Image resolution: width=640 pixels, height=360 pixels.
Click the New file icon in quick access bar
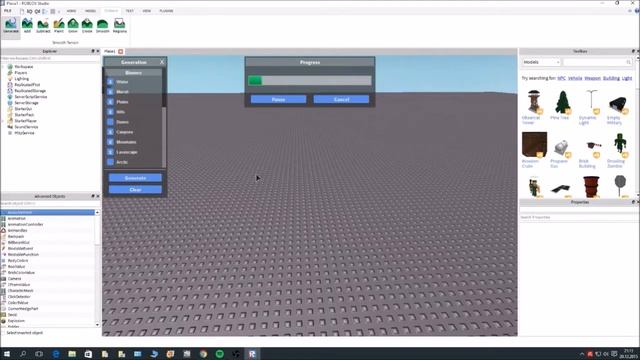pyautogui.click(x=22, y=11)
